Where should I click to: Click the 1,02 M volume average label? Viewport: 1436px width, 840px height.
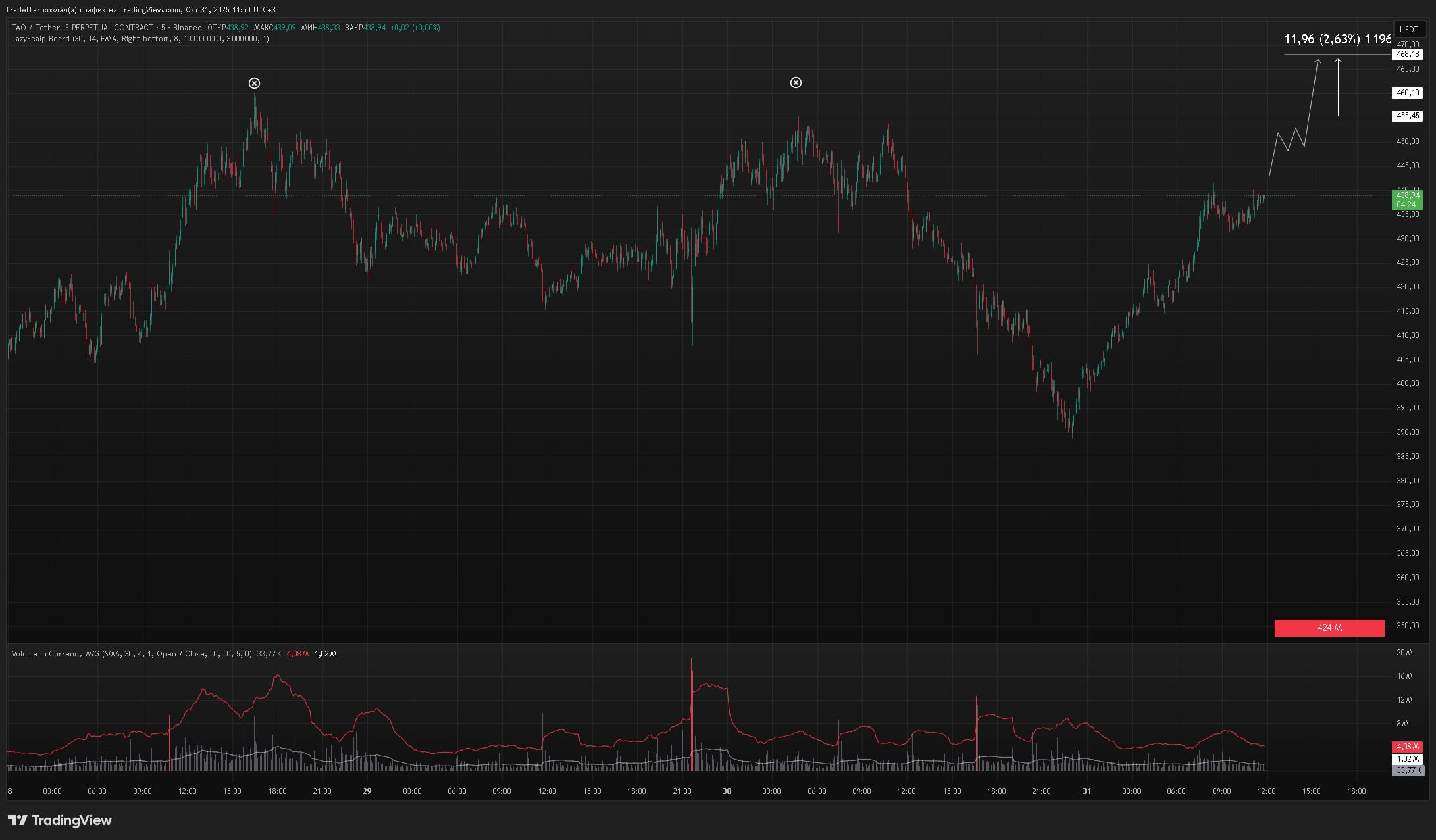click(1407, 759)
